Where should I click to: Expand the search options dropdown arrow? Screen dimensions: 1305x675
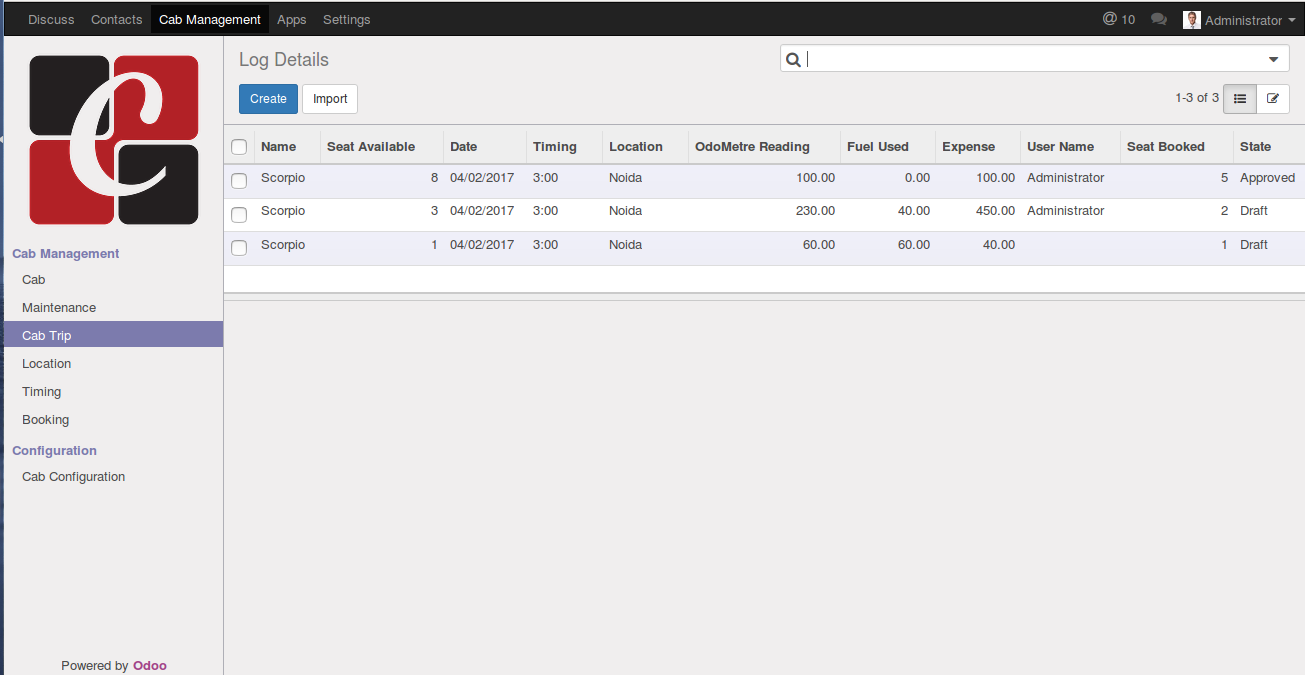pos(1273,60)
